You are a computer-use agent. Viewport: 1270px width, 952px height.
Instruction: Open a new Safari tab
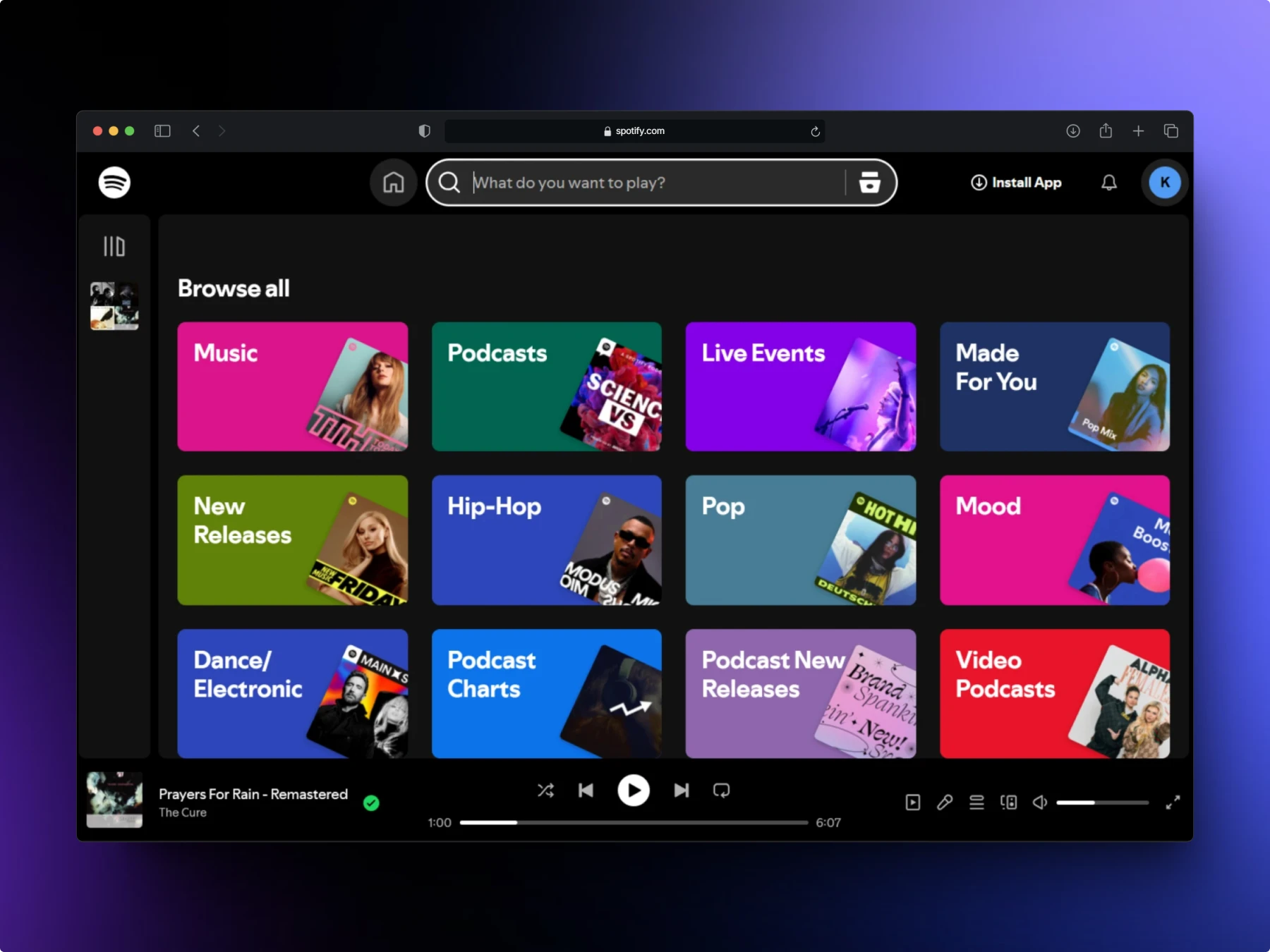1138,131
